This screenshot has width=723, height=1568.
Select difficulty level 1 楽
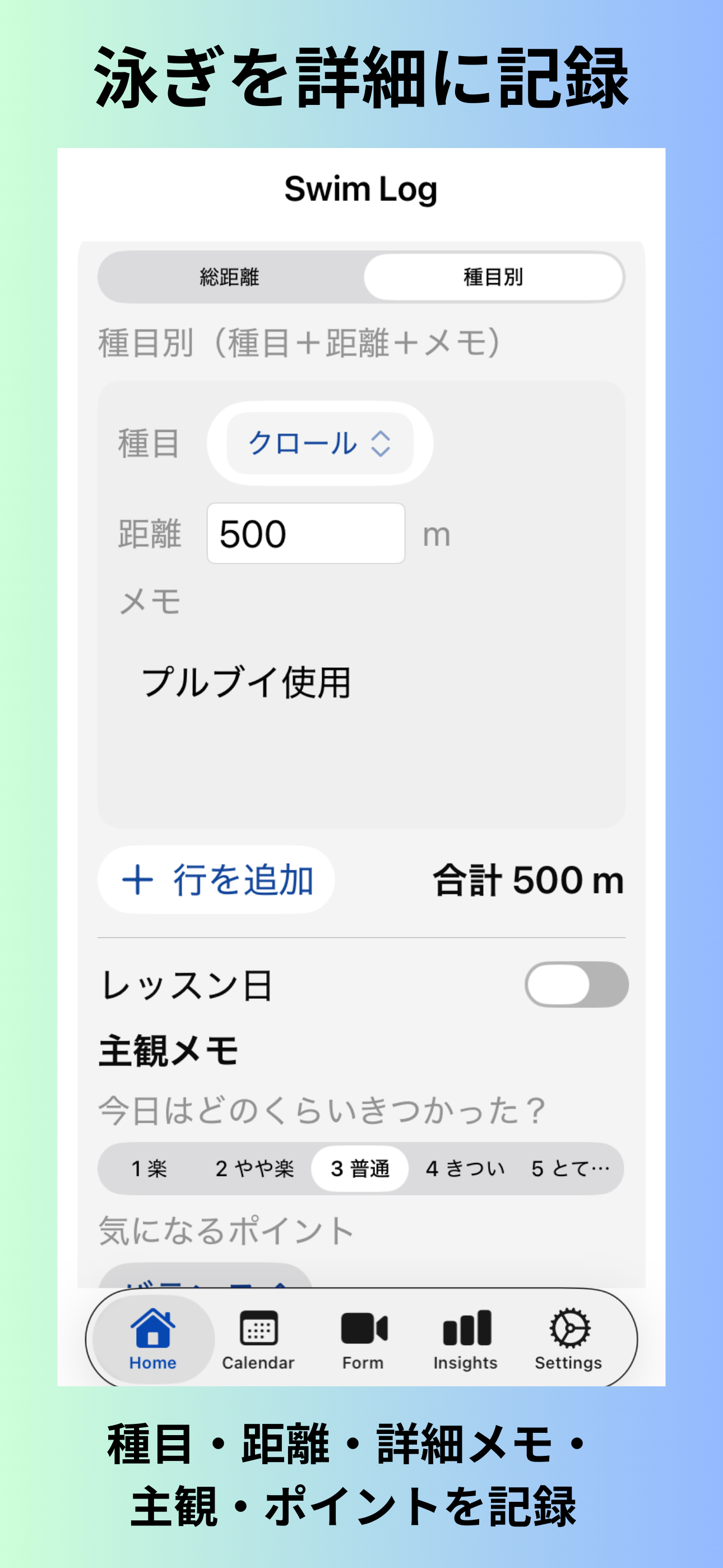coord(150,1169)
